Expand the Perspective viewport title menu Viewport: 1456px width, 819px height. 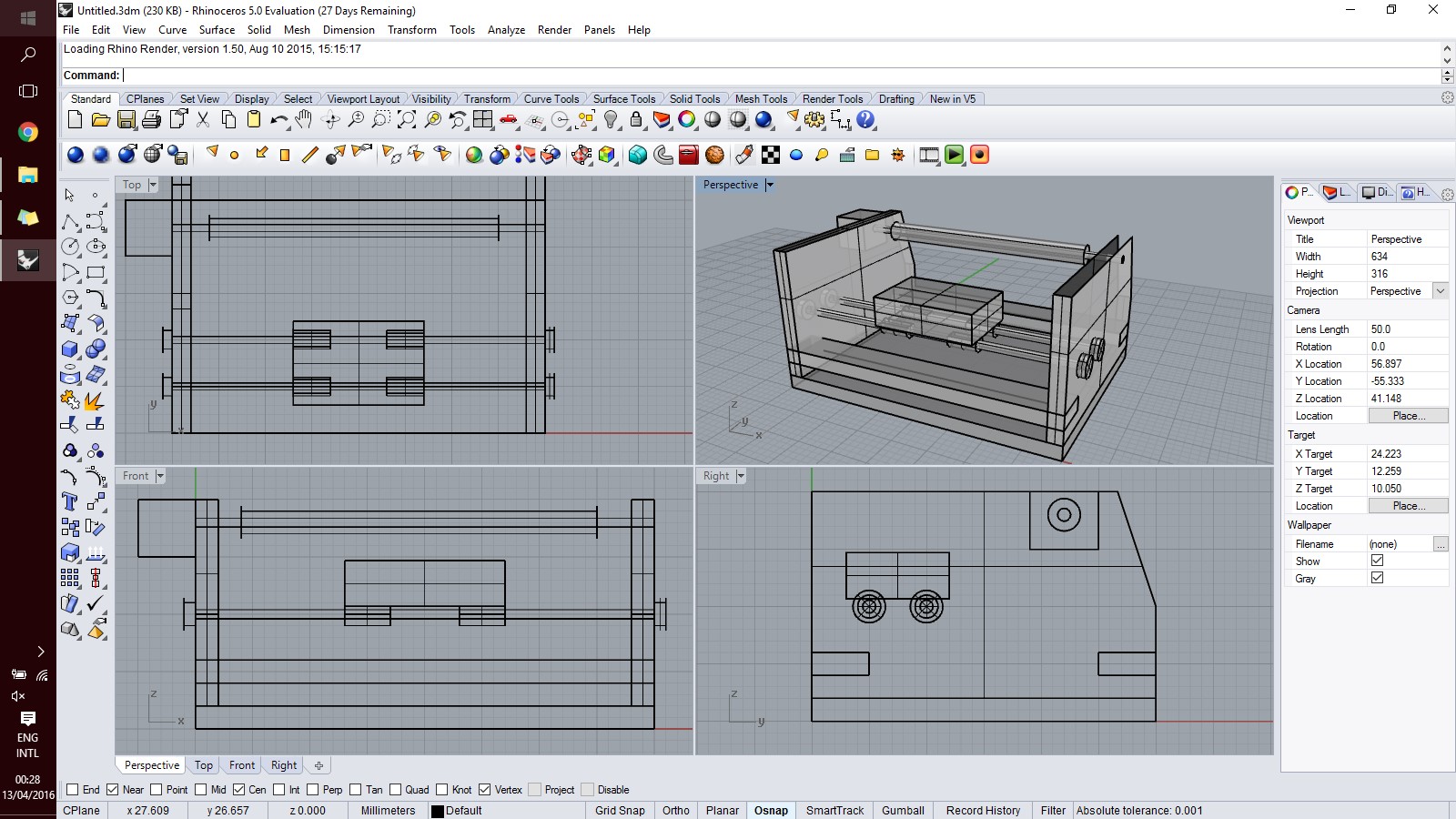(x=770, y=185)
